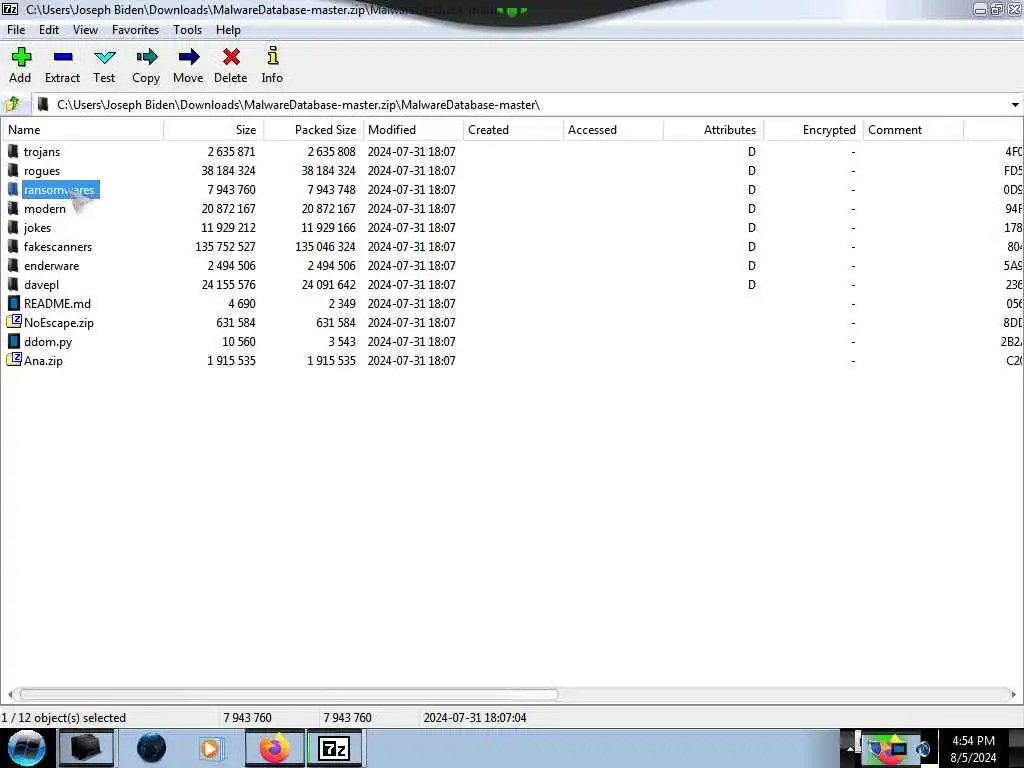The height and width of the screenshot is (768, 1024).
Task: Open the Windows Start button
Action: [27, 748]
